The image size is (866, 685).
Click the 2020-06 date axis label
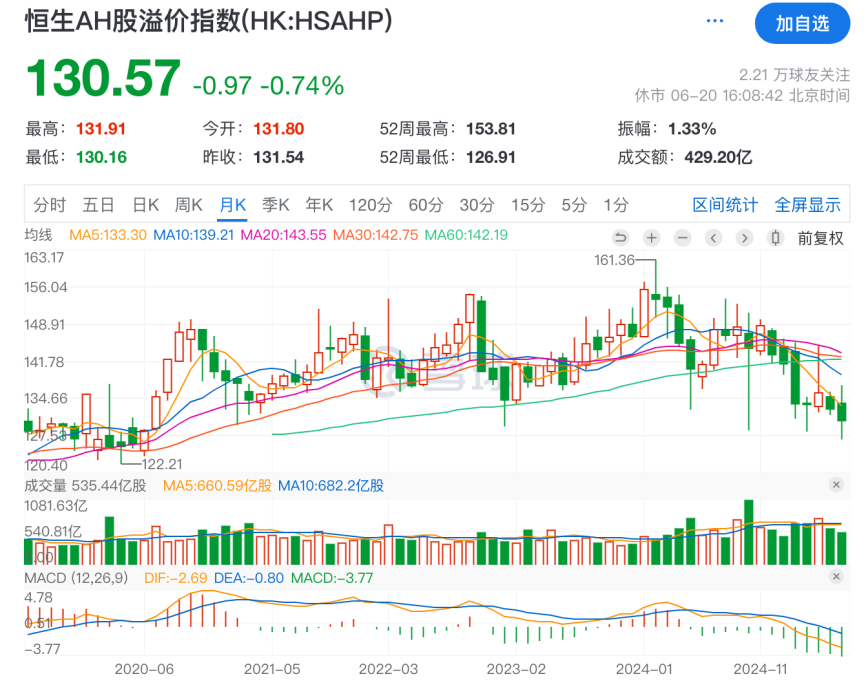tap(144, 670)
